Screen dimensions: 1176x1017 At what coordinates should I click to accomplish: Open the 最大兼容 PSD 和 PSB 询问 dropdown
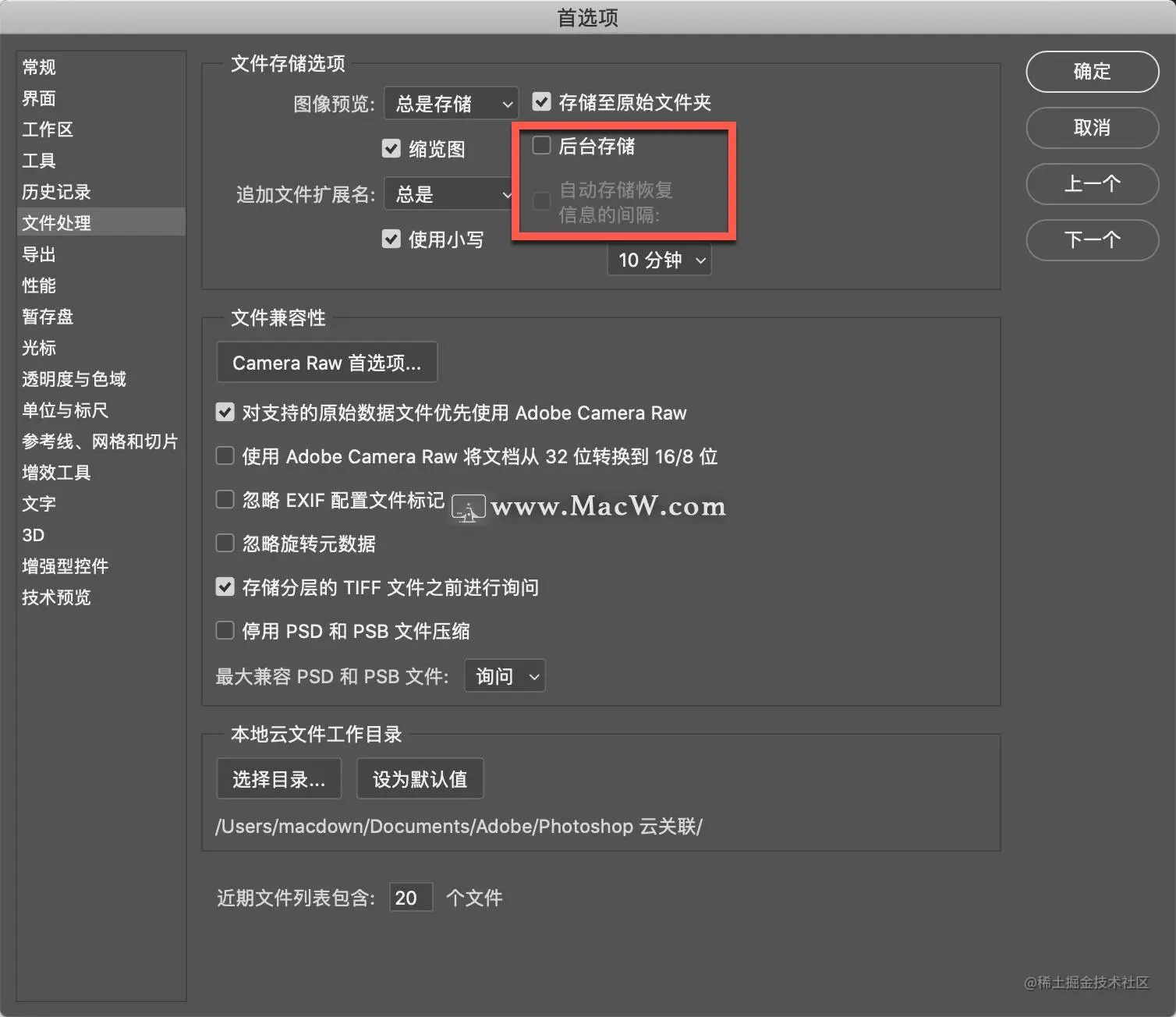tap(505, 676)
